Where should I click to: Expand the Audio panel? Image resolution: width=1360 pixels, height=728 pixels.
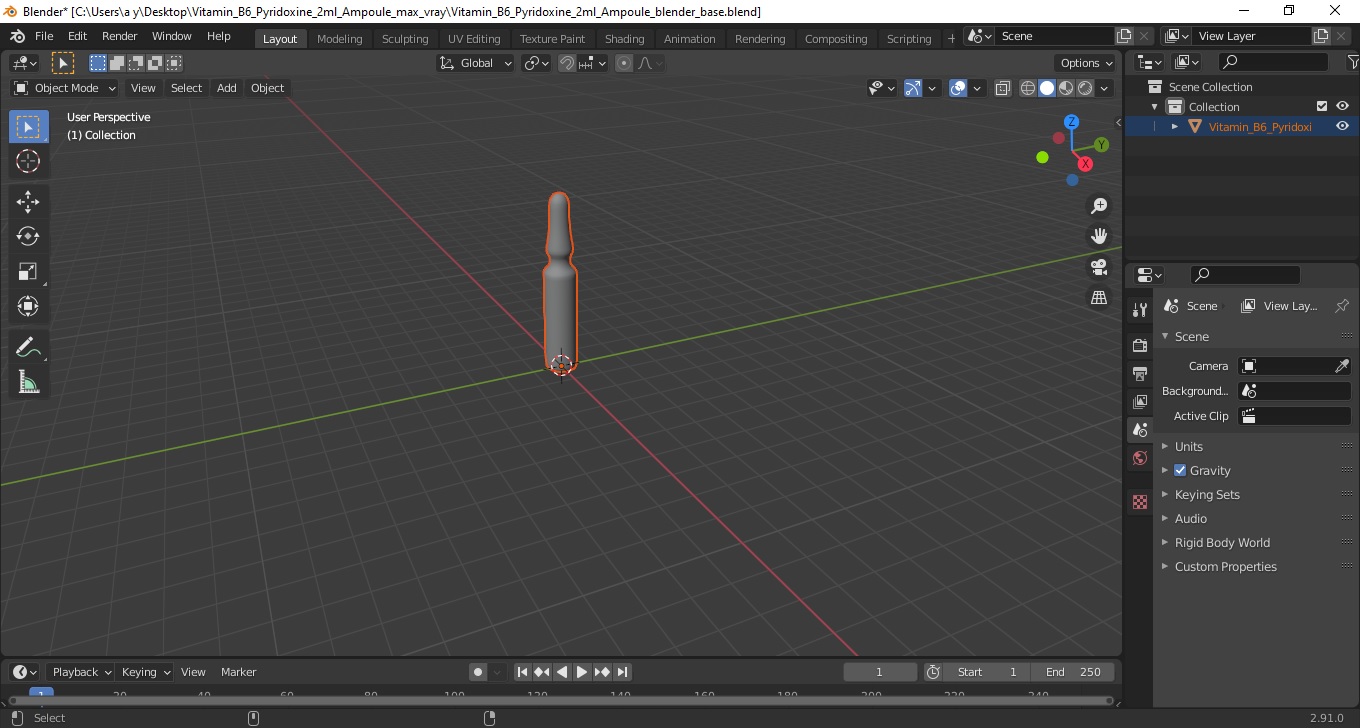click(x=1190, y=518)
